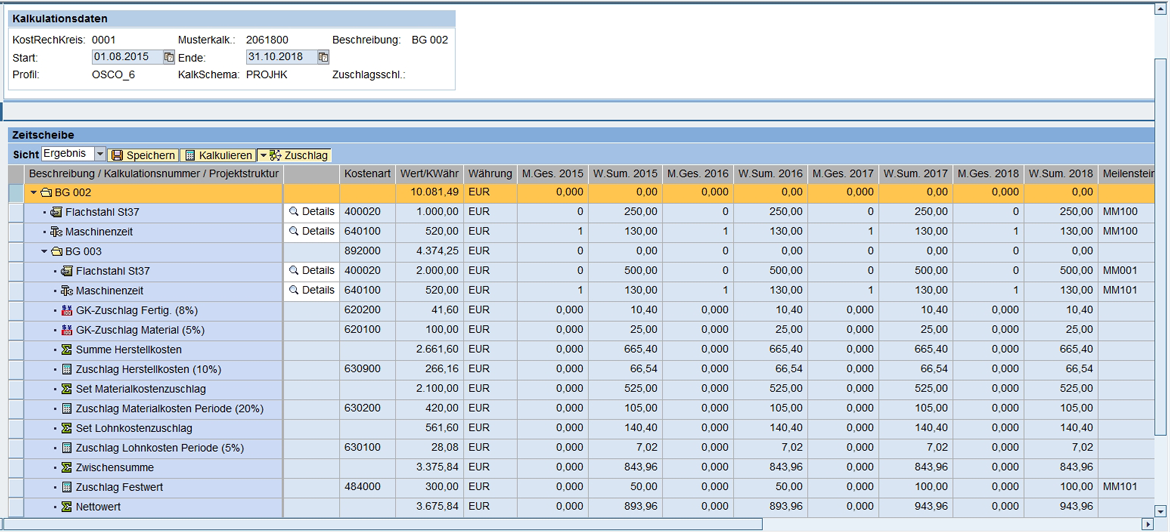Click row selector of Zuschlag Festwert row
1170x532 pixels.
coord(16,488)
